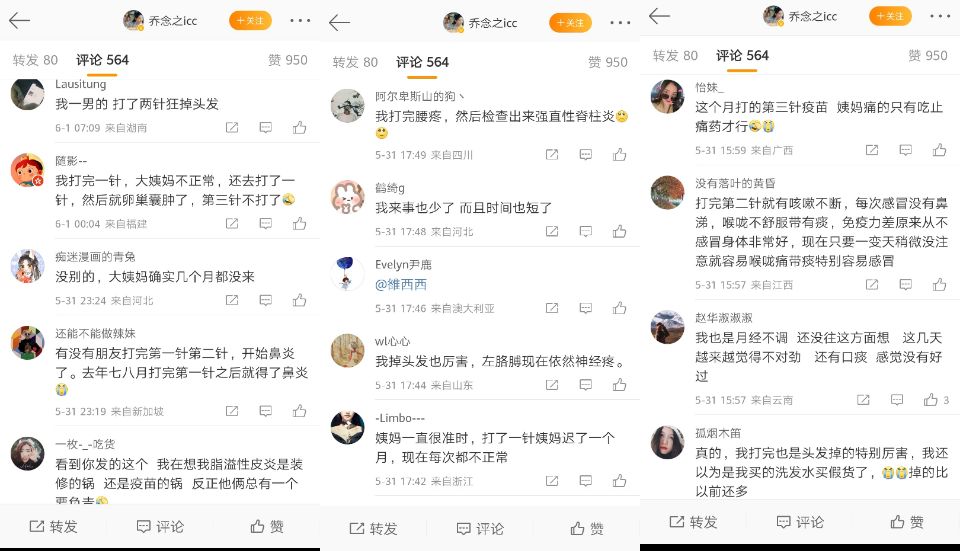The image size is (960, 551).
Task: Tap reply icon on -Limbo--- comment
Action: click(x=586, y=481)
